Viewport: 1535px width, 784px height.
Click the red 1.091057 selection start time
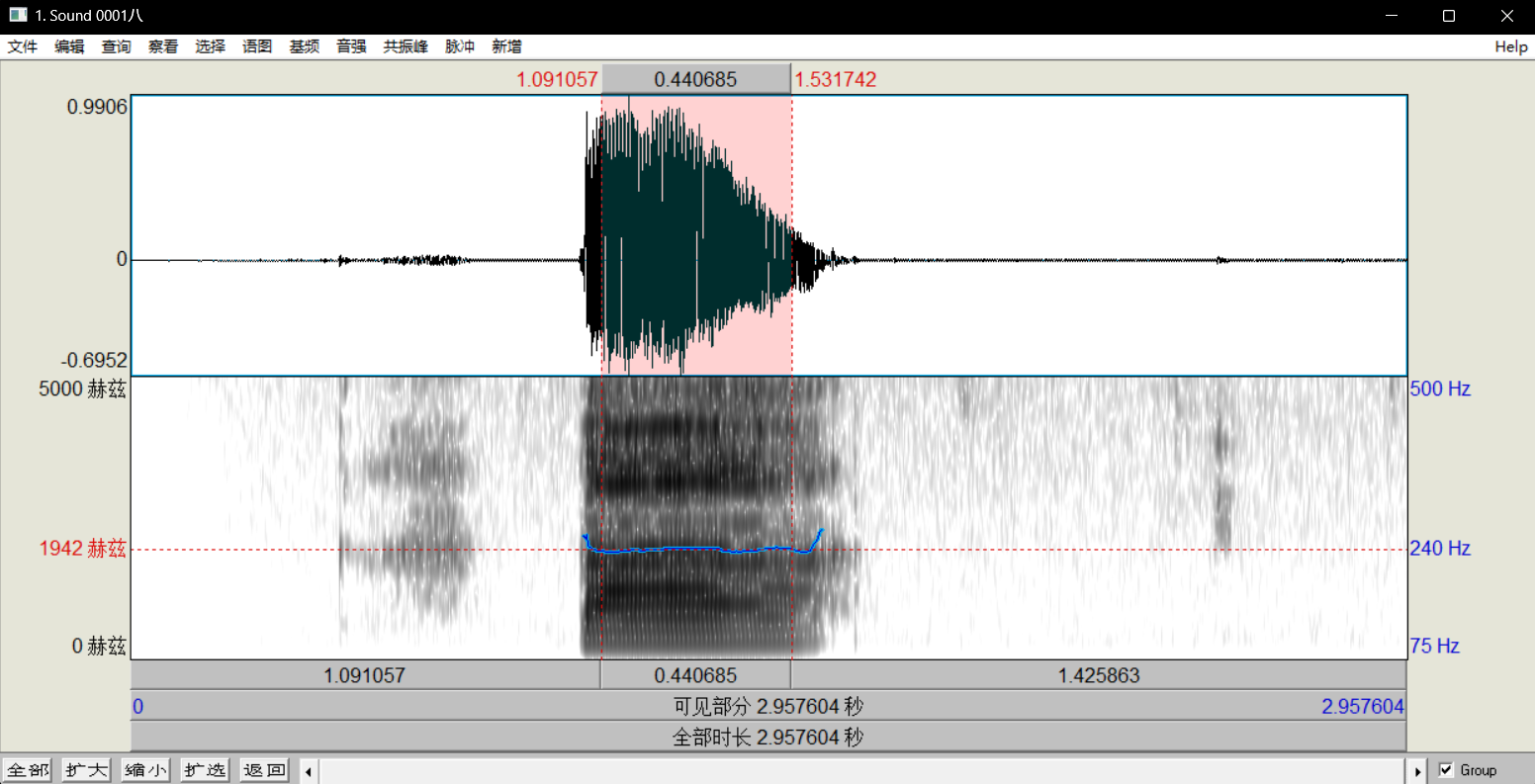coord(558,79)
